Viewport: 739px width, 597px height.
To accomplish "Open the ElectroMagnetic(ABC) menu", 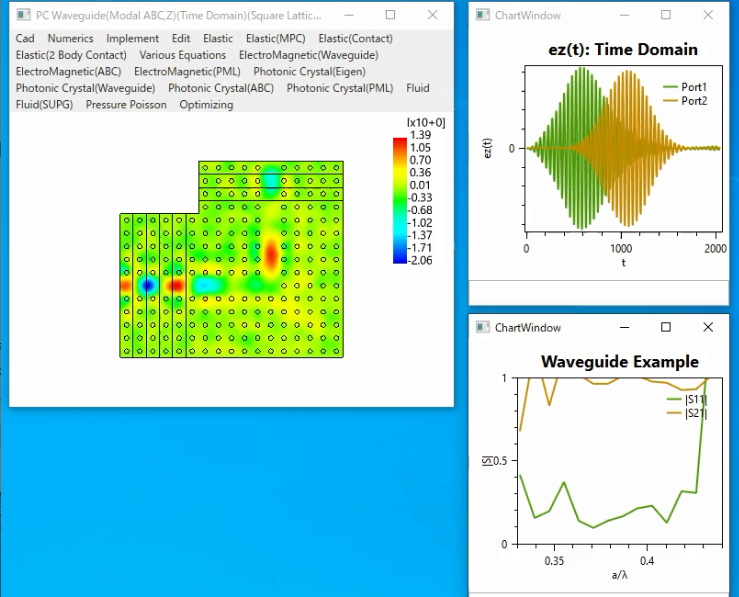I will click(68, 72).
